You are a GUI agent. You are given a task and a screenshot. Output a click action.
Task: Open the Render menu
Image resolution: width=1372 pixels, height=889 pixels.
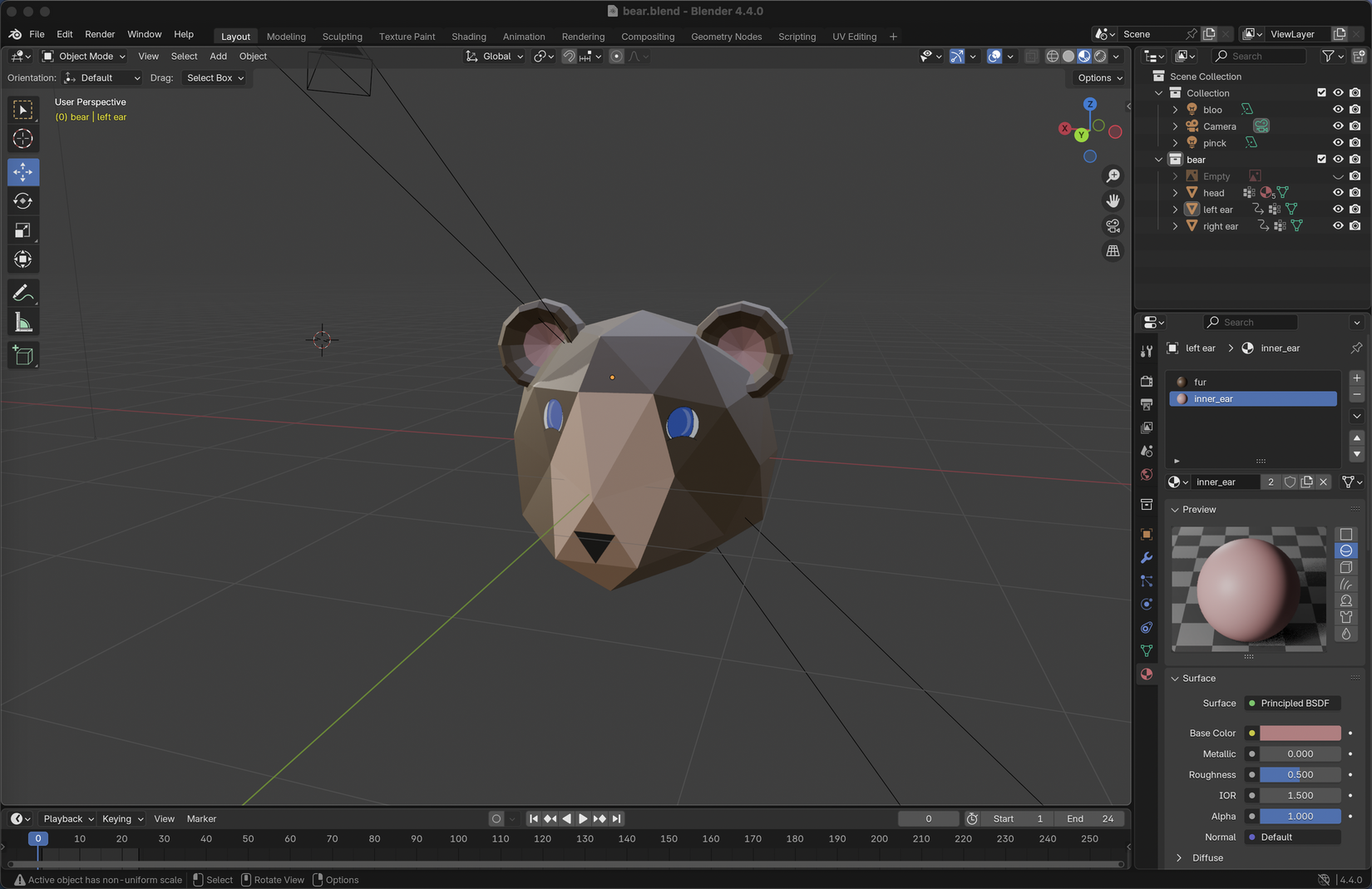[x=100, y=34]
